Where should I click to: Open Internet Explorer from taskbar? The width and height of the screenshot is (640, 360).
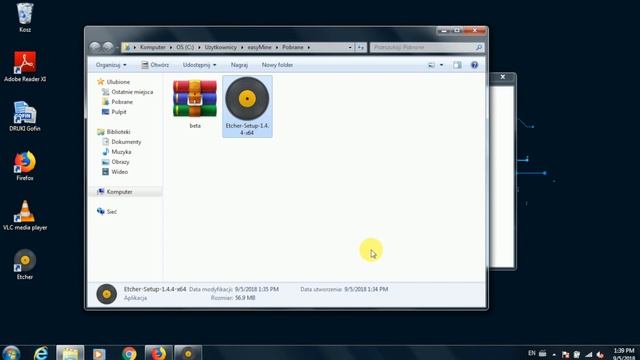click(x=40, y=353)
